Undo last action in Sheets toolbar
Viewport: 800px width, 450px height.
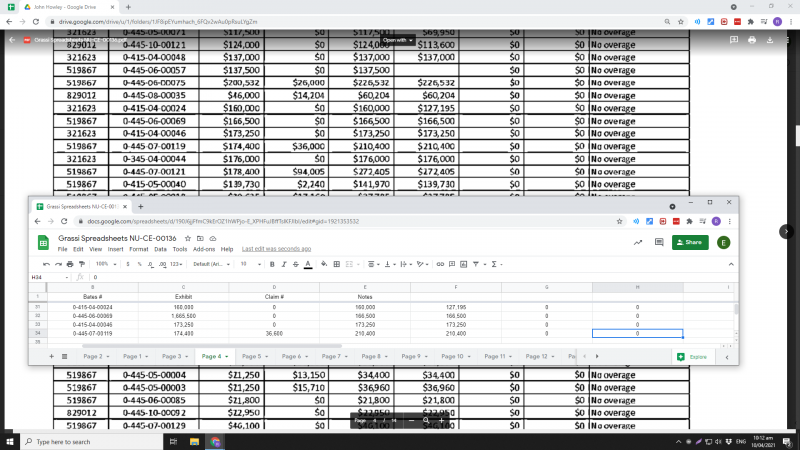coord(46,264)
